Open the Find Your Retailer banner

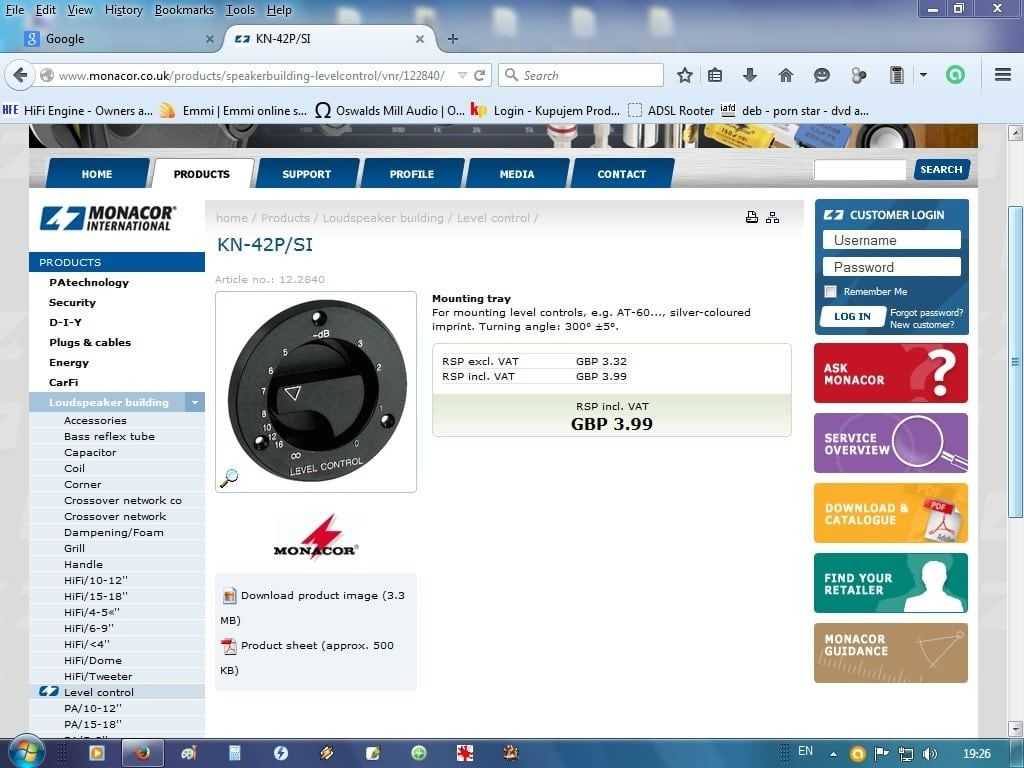tap(891, 583)
